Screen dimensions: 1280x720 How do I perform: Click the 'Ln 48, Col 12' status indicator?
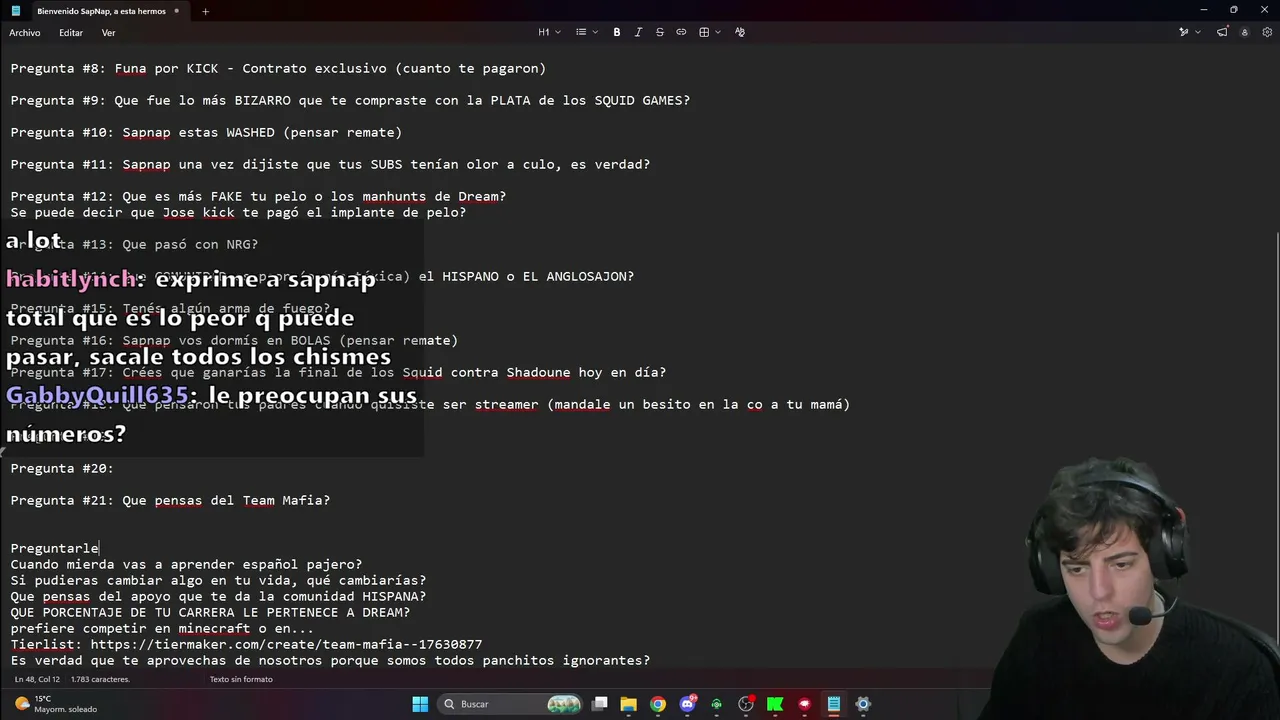37,679
